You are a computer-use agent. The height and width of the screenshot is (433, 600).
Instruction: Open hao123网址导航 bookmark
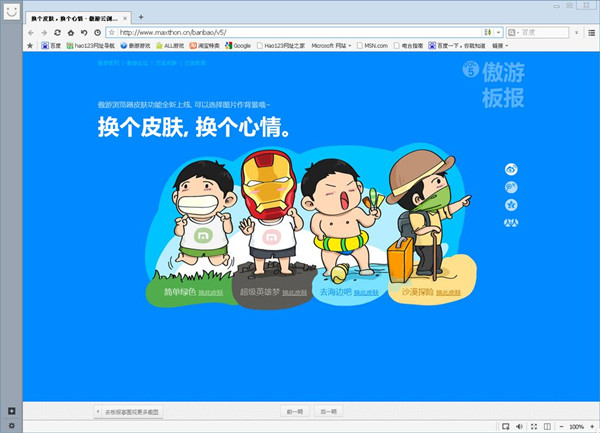click(91, 46)
